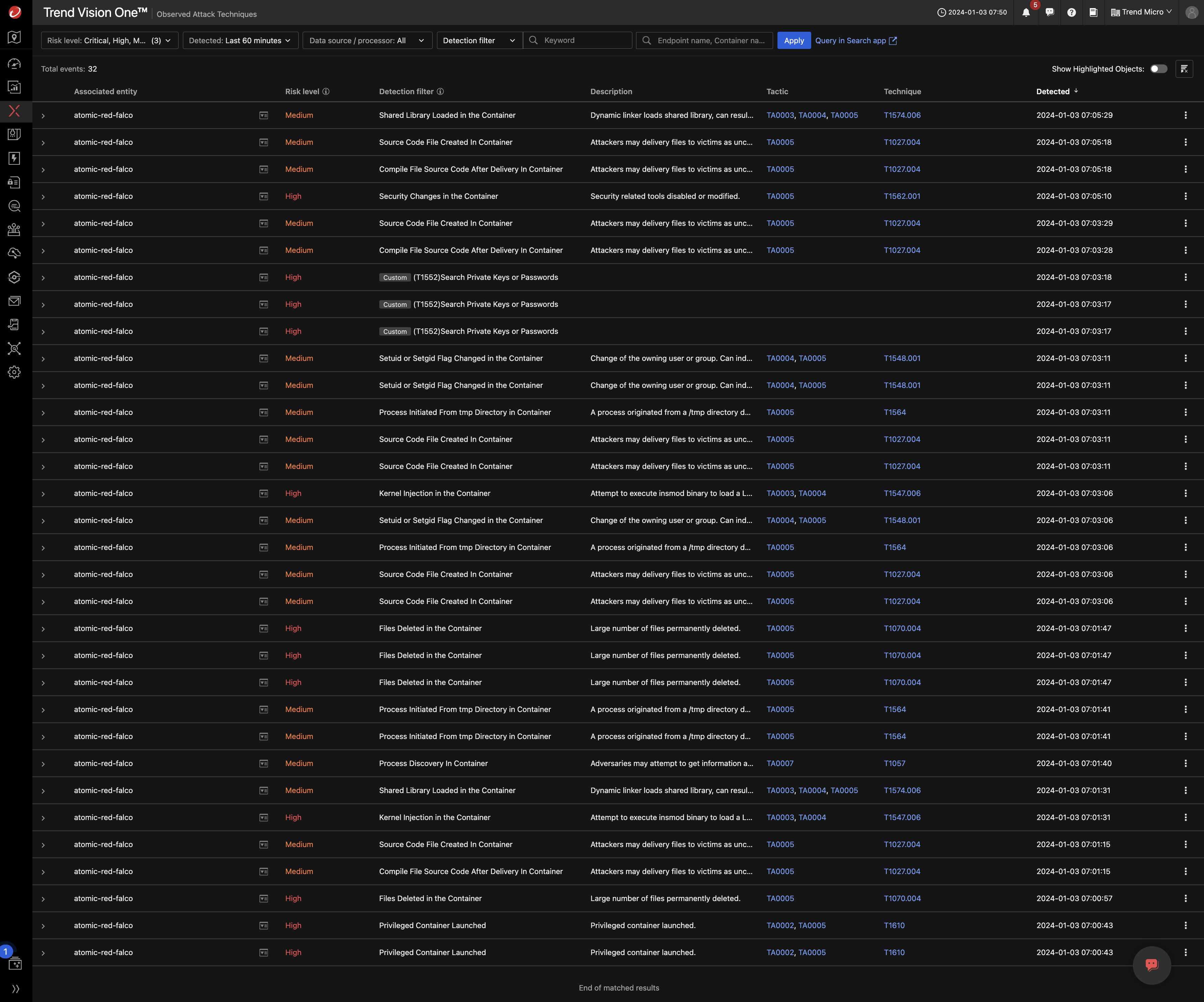Click the Identity badge sidebar icon
1204x1002 pixels.
coord(14,182)
